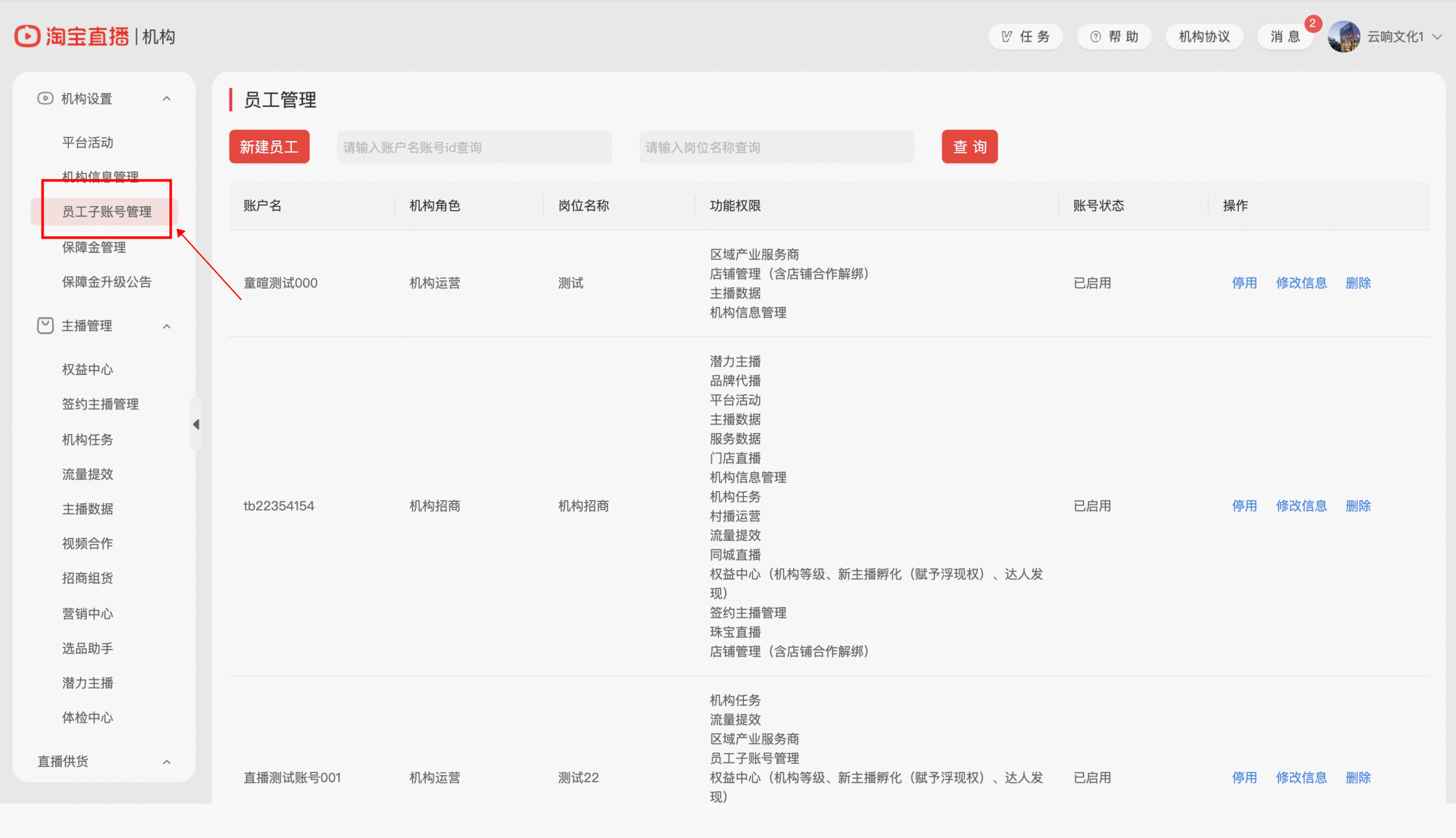
Task: Open the message notification badge
Action: pos(1313,23)
